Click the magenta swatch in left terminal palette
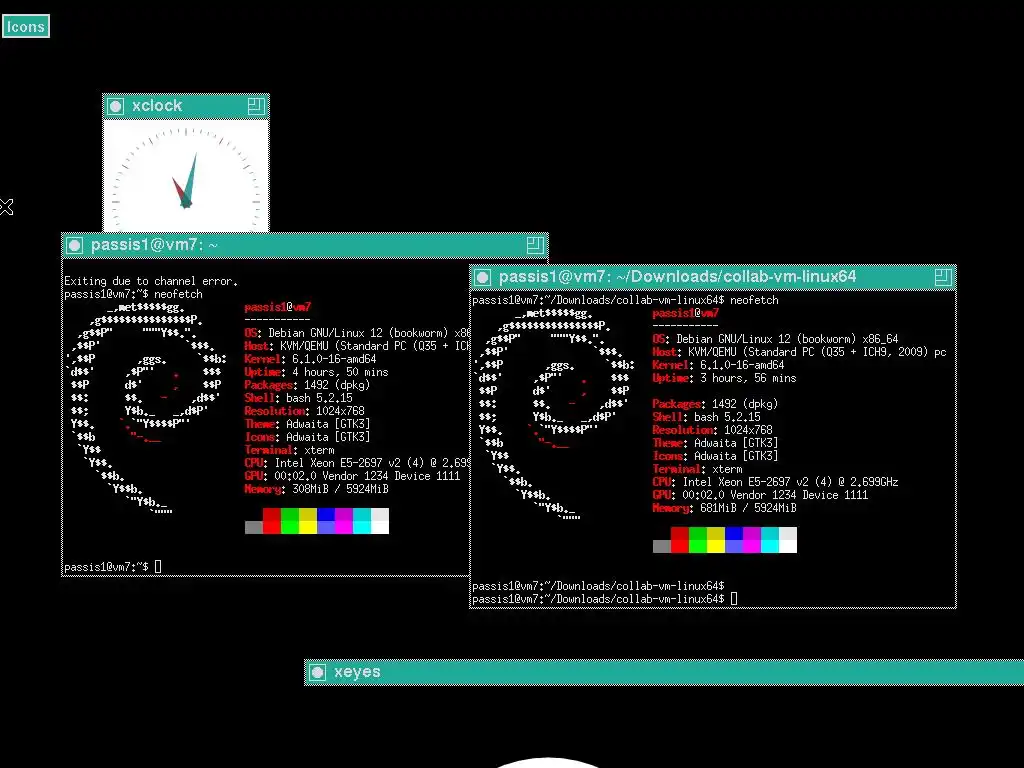The width and height of the screenshot is (1024, 768). click(344, 521)
